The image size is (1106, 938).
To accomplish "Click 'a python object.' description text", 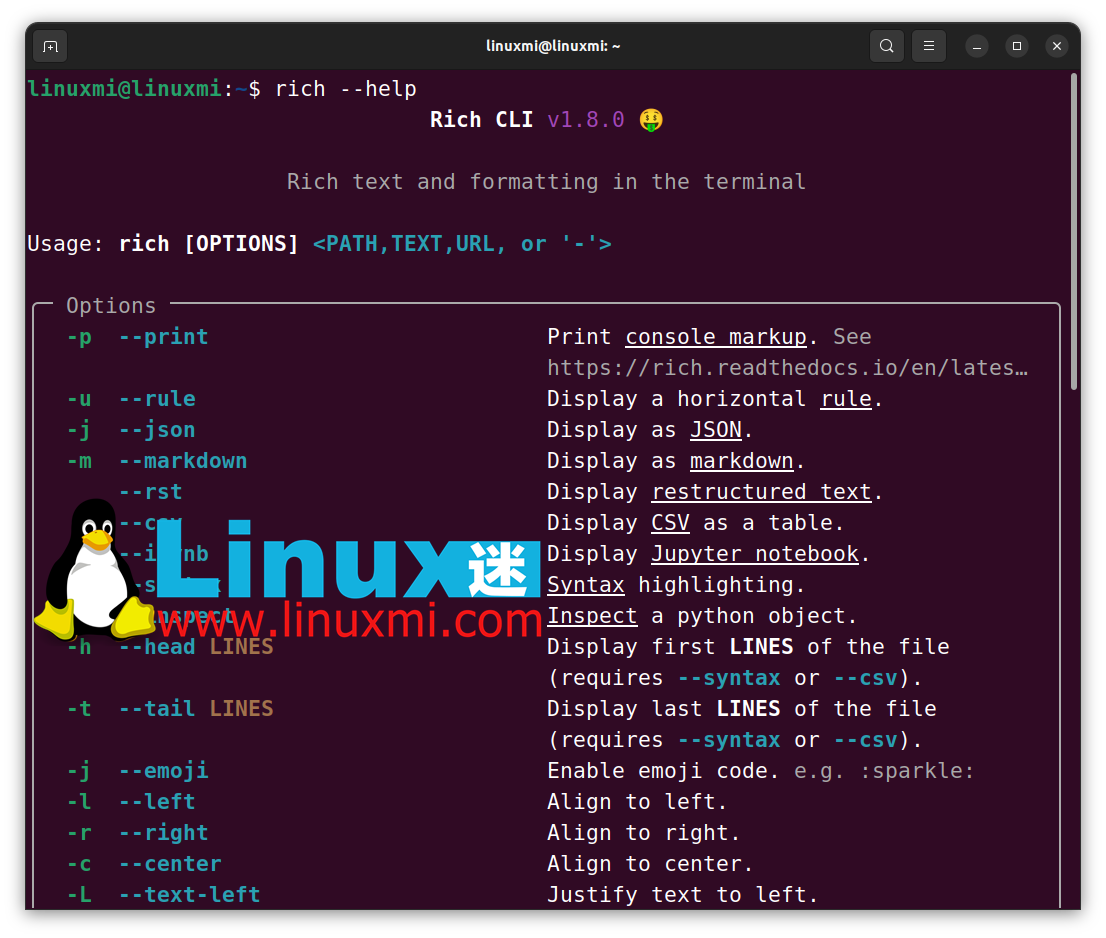I will tap(754, 616).
